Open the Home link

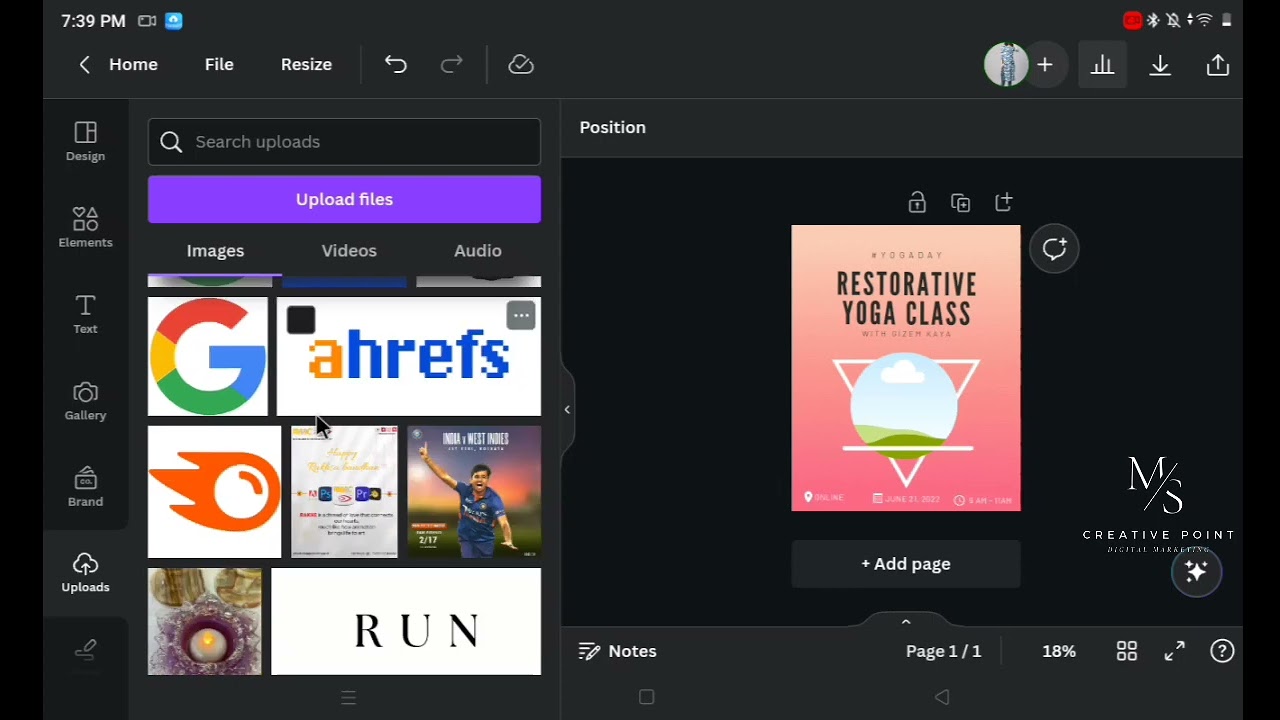(133, 64)
